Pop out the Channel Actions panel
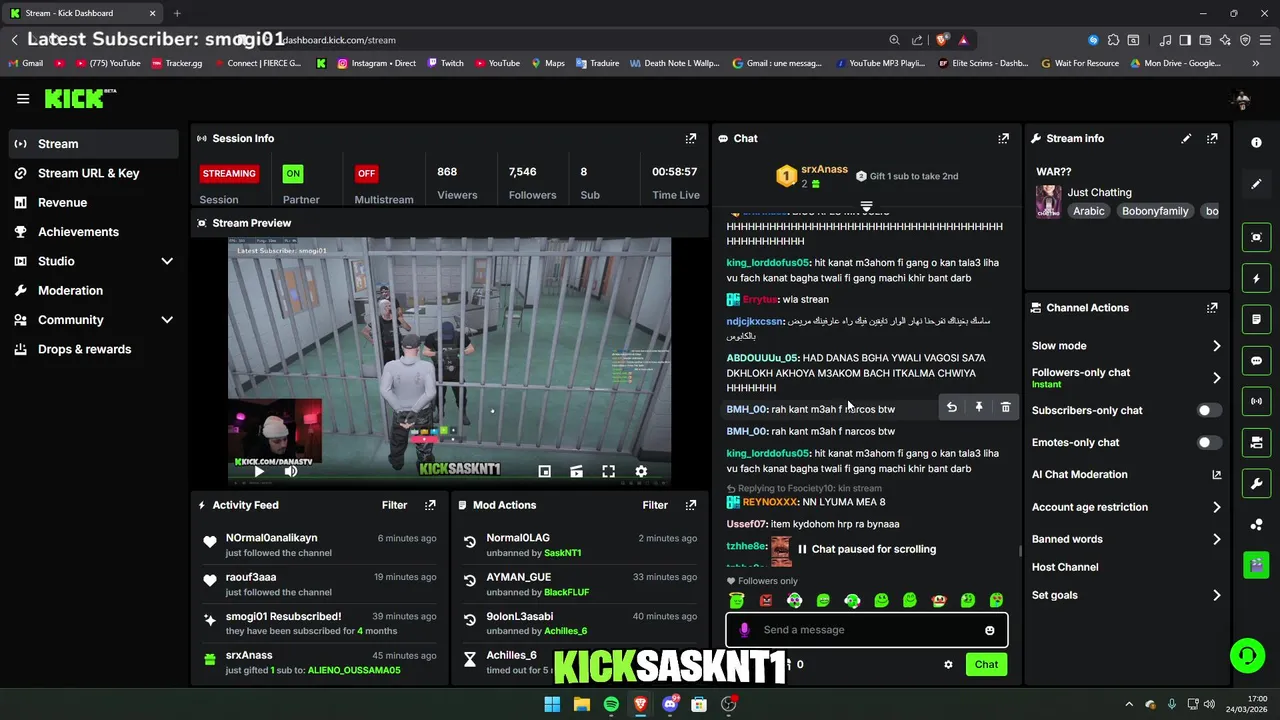The image size is (1280, 720). pos(1212,308)
